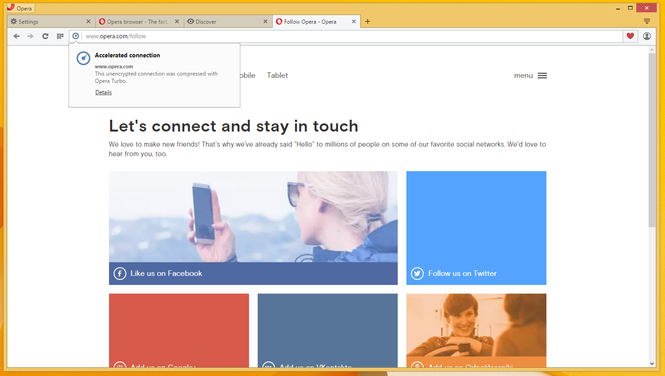Image resolution: width=665 pixels, height=376 pixels.
Task: Maximize the Opera window
Action: coord(630,8)
